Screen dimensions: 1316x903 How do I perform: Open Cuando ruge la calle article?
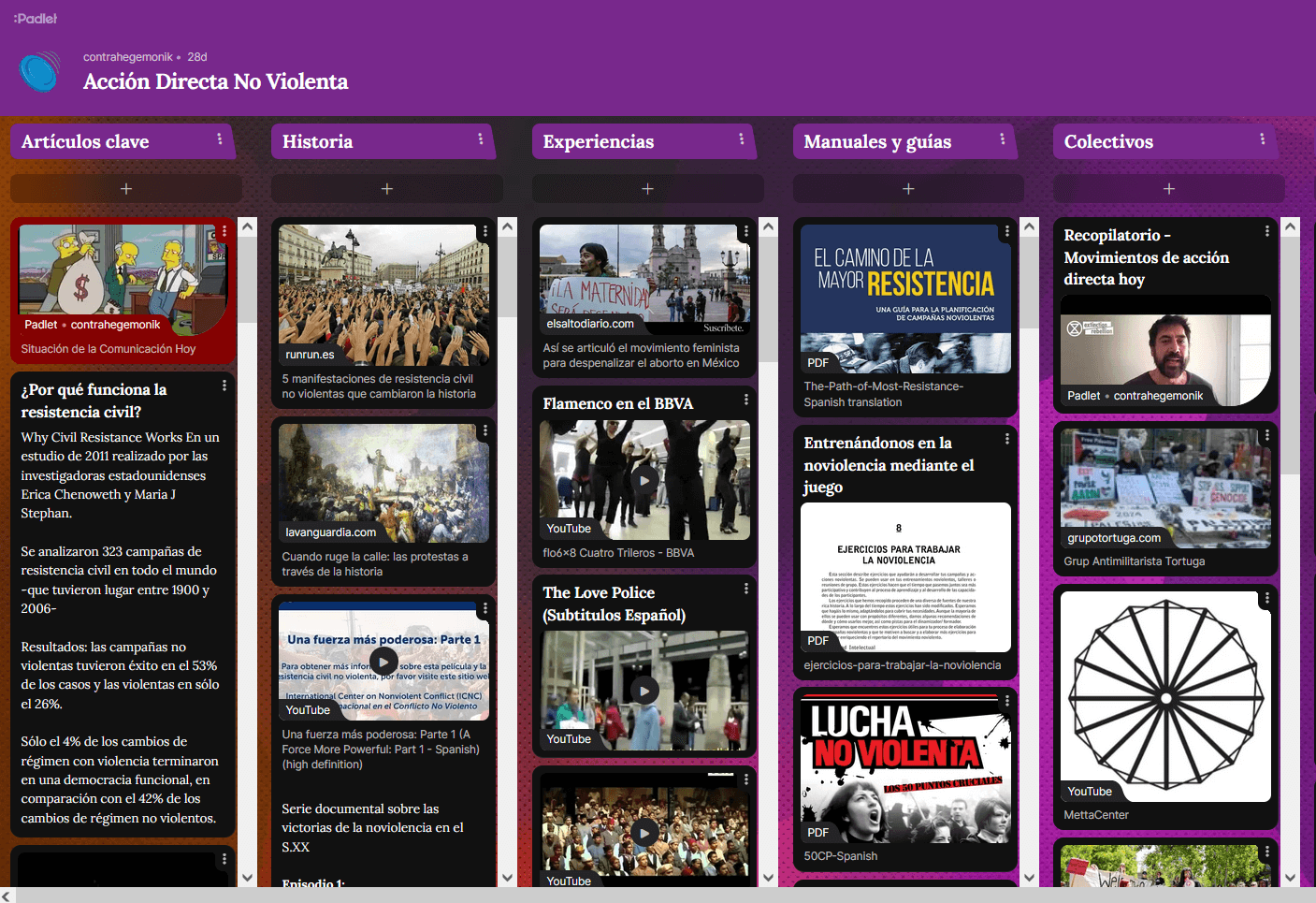tap(375, 564)
